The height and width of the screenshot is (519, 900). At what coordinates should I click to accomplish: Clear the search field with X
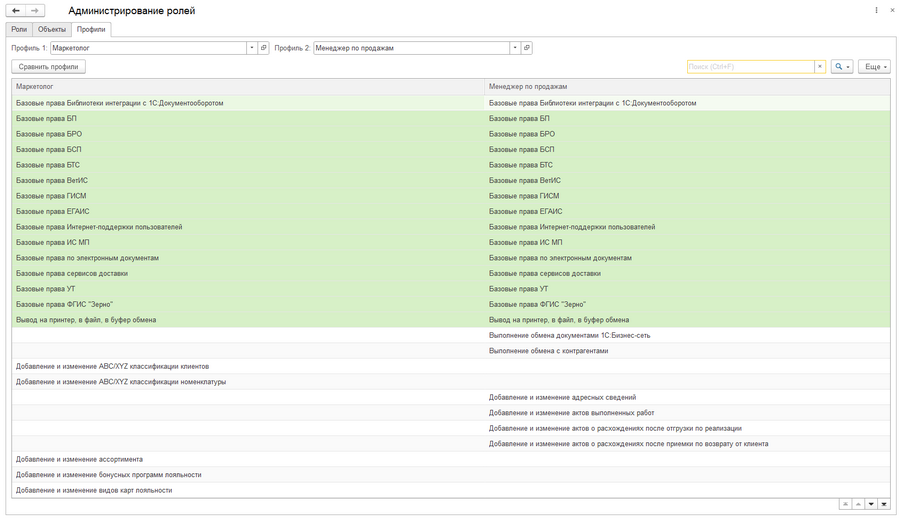click(x=820, y=67)
